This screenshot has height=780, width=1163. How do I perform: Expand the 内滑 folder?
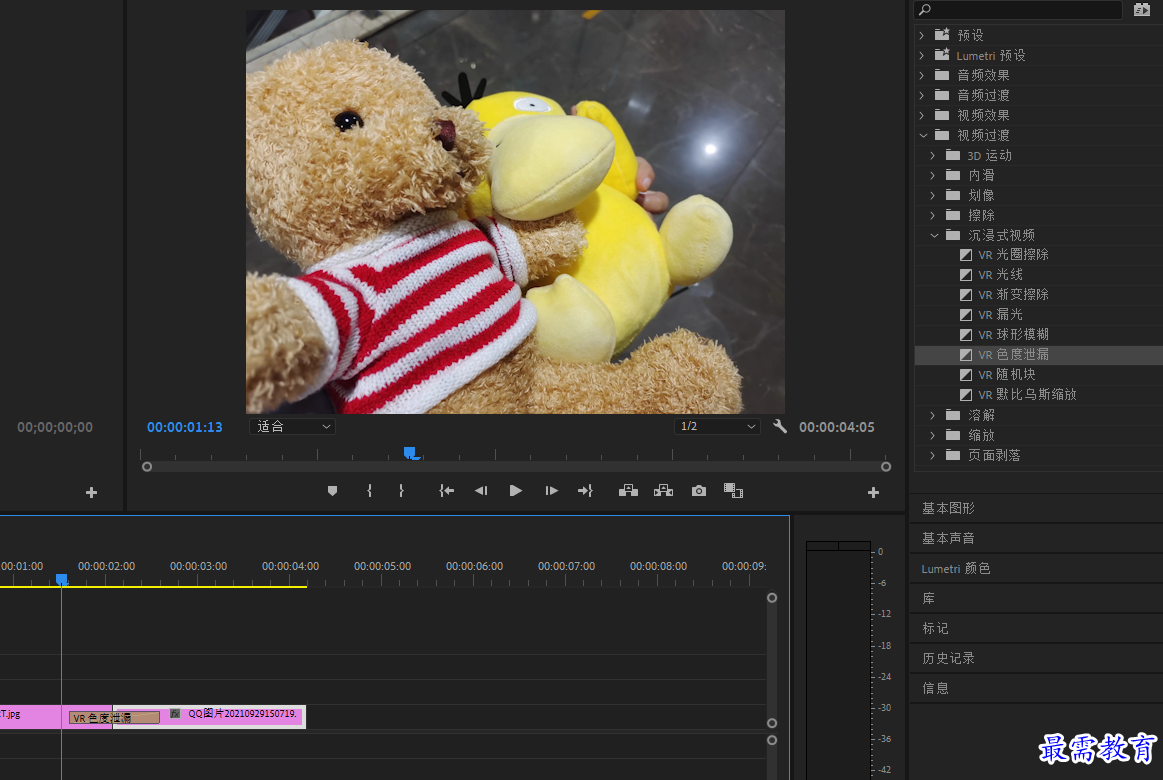point(933,175)
